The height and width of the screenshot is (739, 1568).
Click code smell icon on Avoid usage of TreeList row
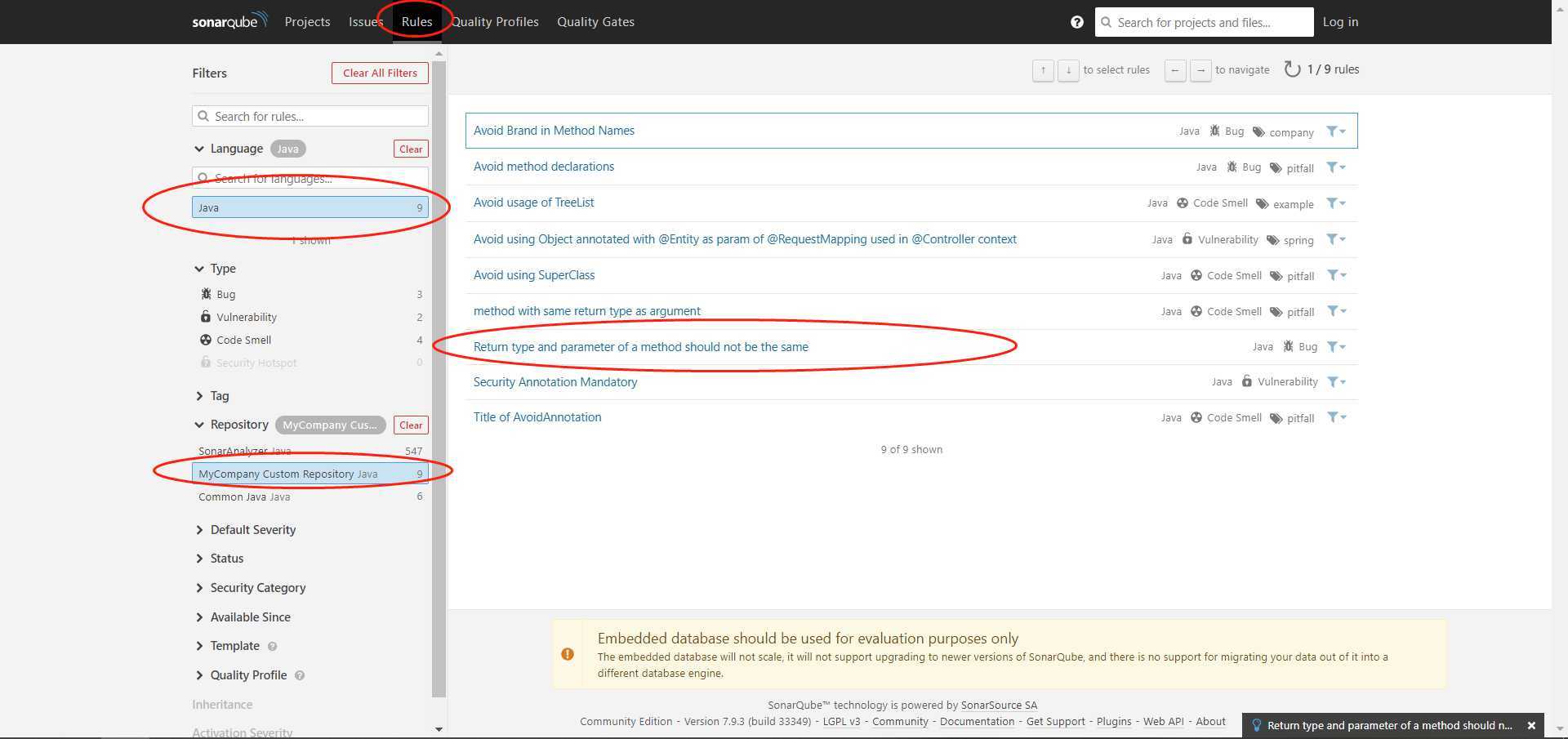point(1182,203)
